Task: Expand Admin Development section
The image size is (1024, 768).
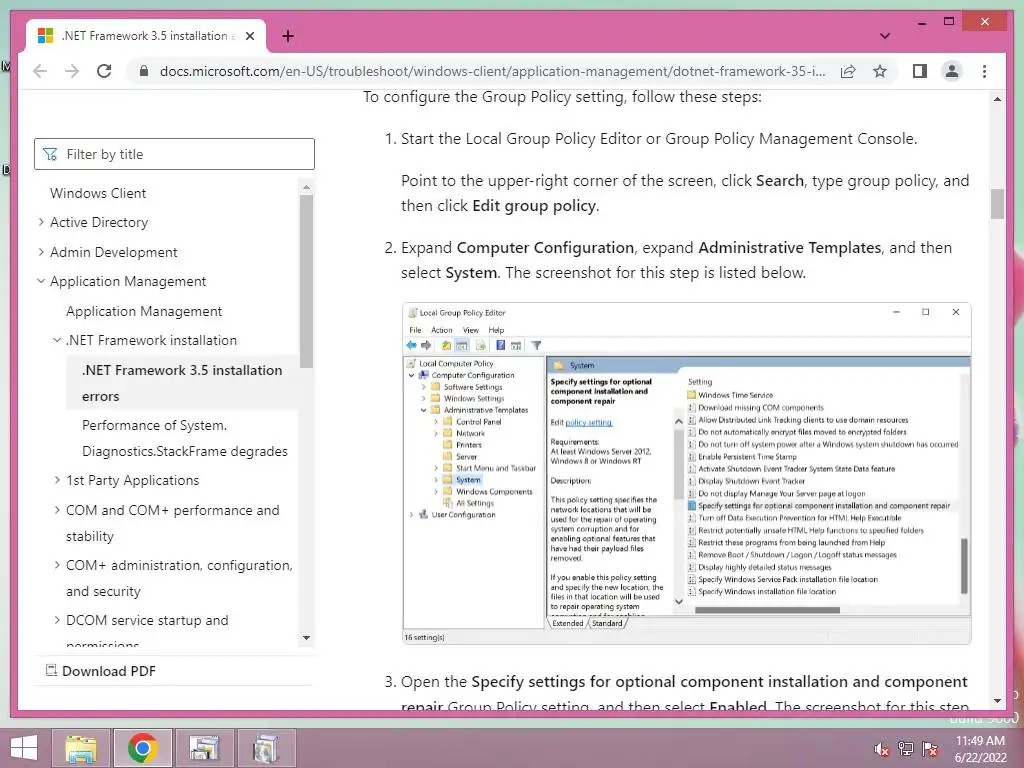Action: click(x=41, y=251)
